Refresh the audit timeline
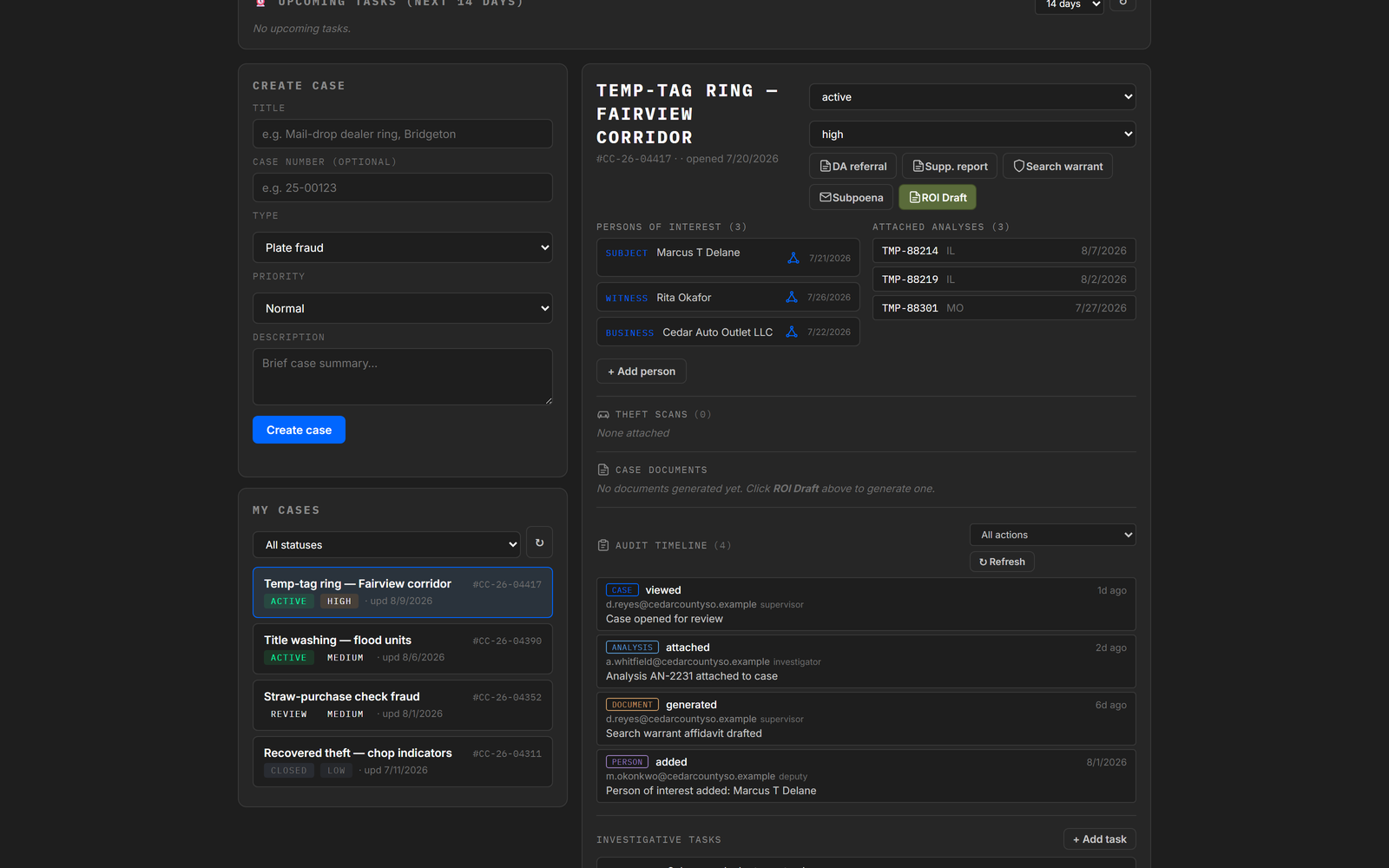Image resolution: width=1389 pixels, height=868 pixels. coord(1002,562)
